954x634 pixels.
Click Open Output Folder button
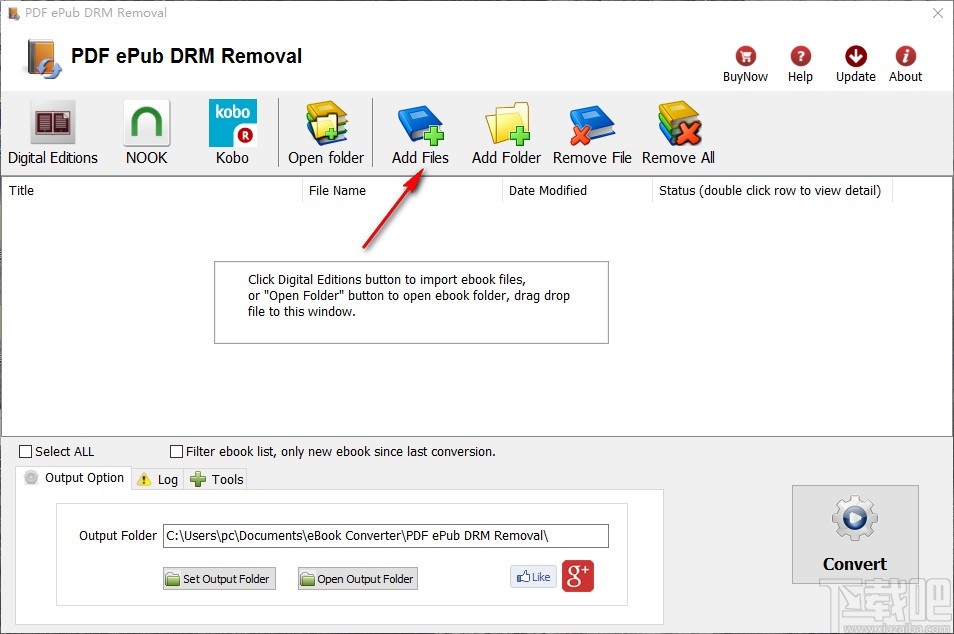click(x=358, y=579)
